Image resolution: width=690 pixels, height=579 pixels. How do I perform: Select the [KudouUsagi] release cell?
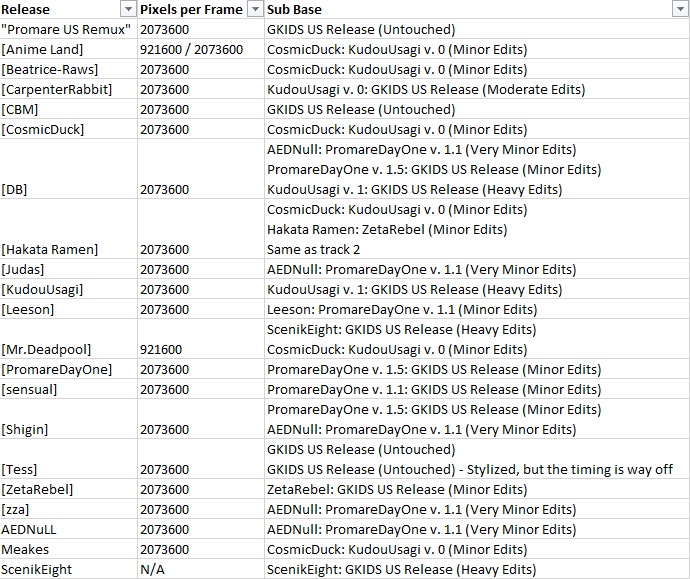(69, 290)
